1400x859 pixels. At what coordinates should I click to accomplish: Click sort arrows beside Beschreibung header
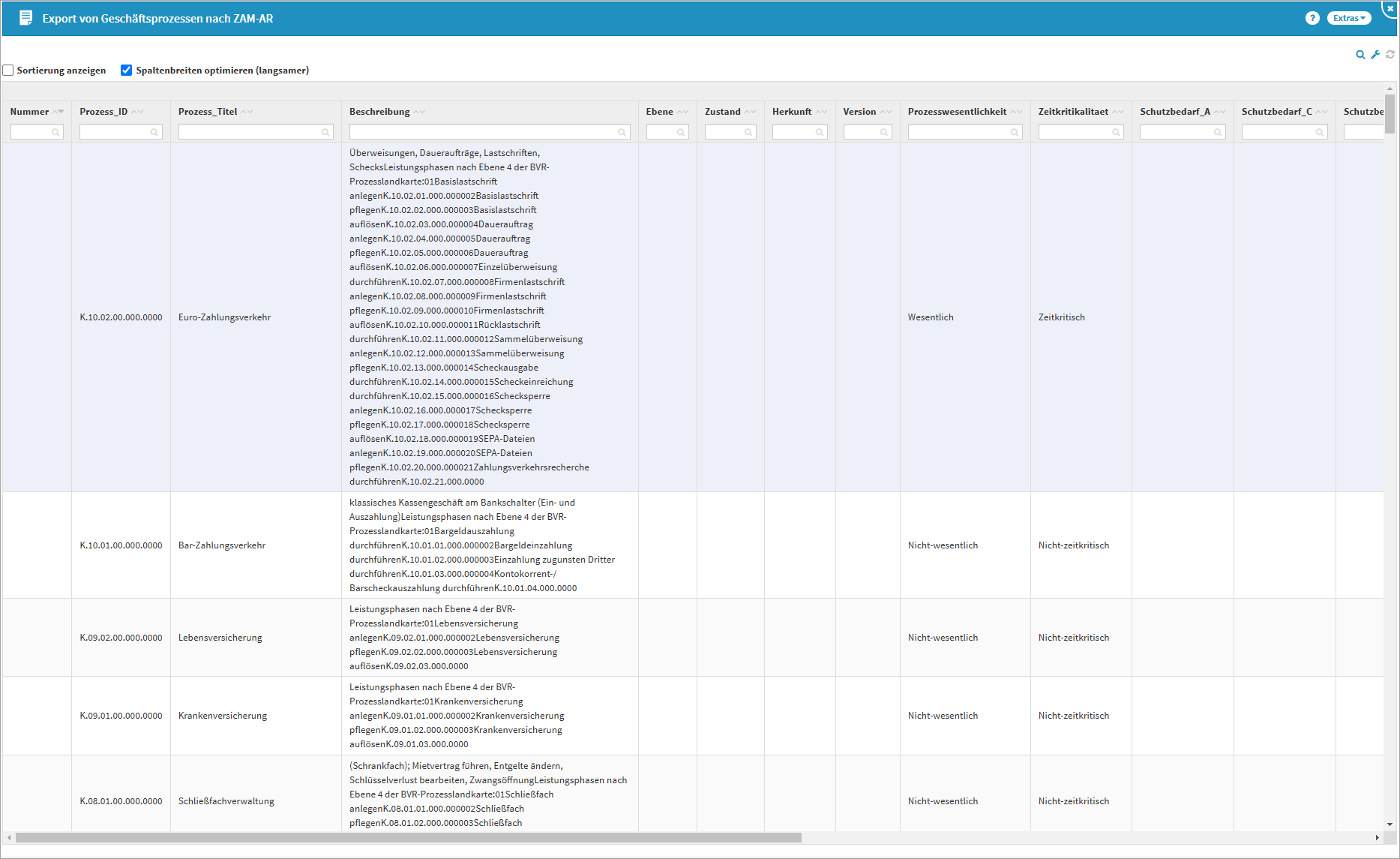[x=419, y=112]
